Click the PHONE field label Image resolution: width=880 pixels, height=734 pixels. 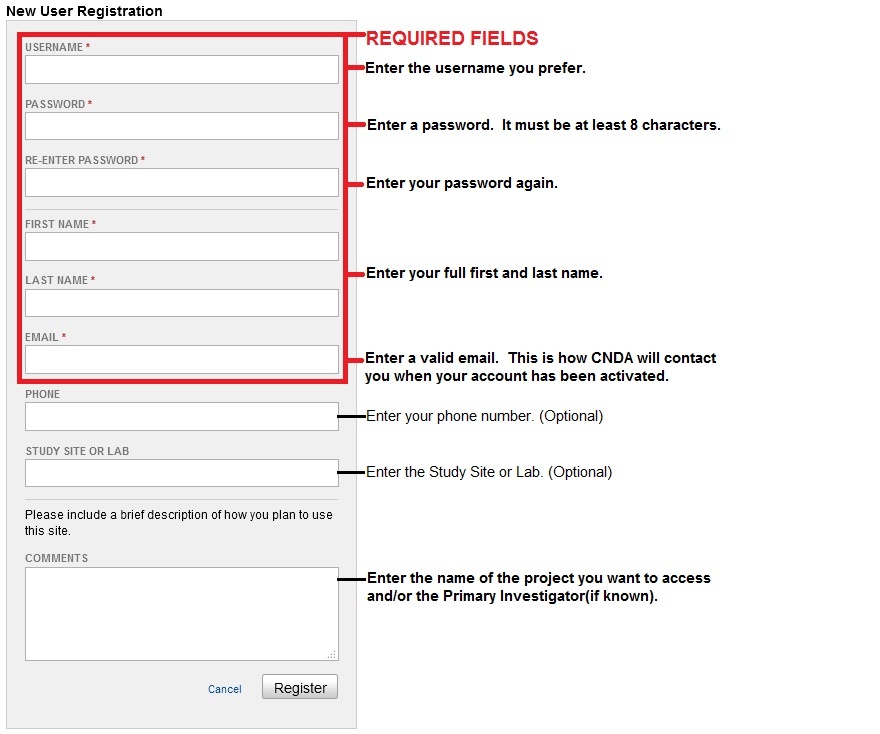point(42,394)
